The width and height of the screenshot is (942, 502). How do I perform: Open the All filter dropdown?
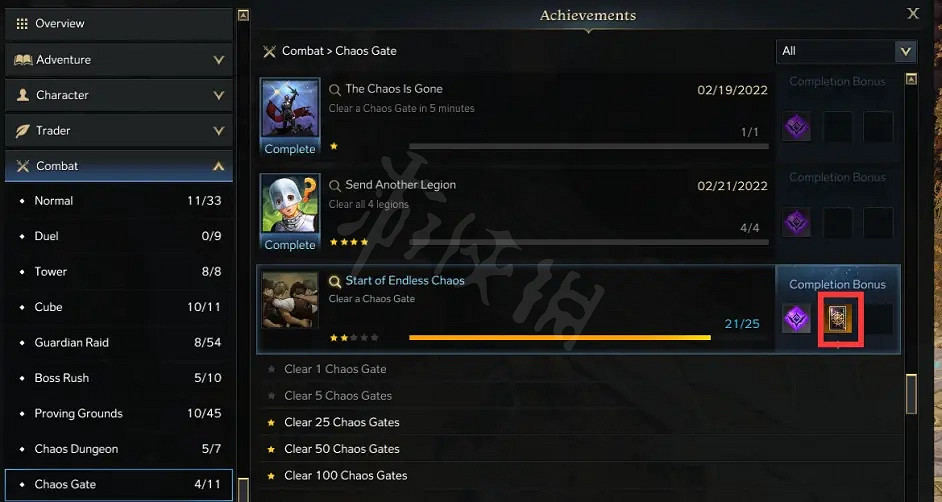[846, 51]
